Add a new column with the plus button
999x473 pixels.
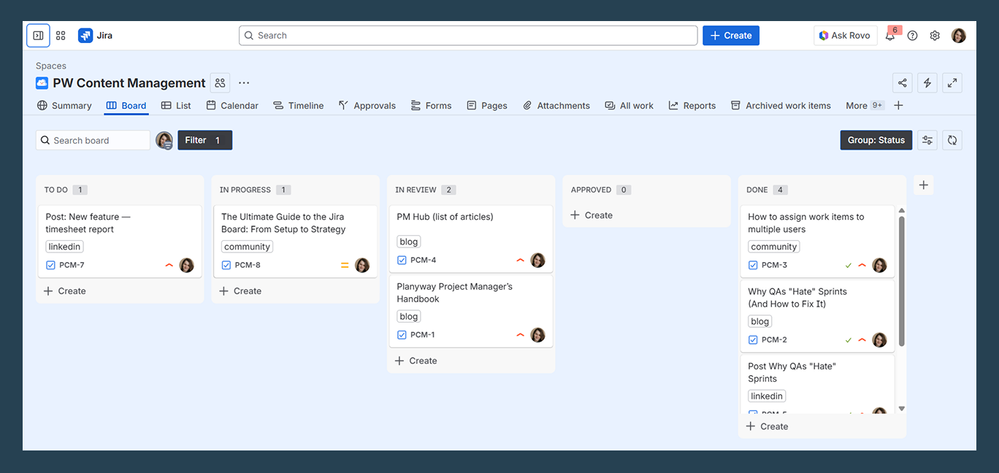(x=923, y=186)
